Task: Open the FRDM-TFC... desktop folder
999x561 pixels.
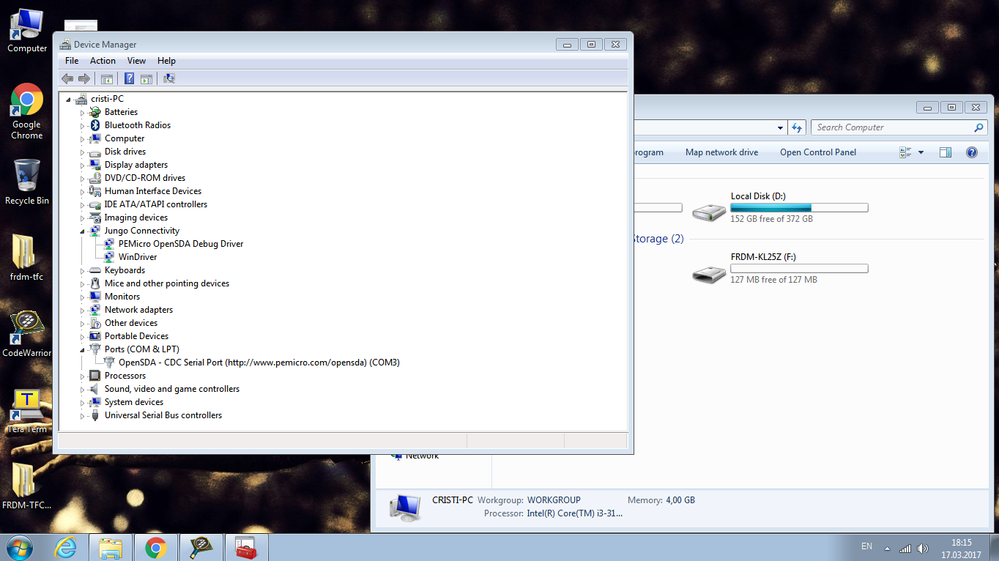Action: pyautogui.click(x=27, y=486)
